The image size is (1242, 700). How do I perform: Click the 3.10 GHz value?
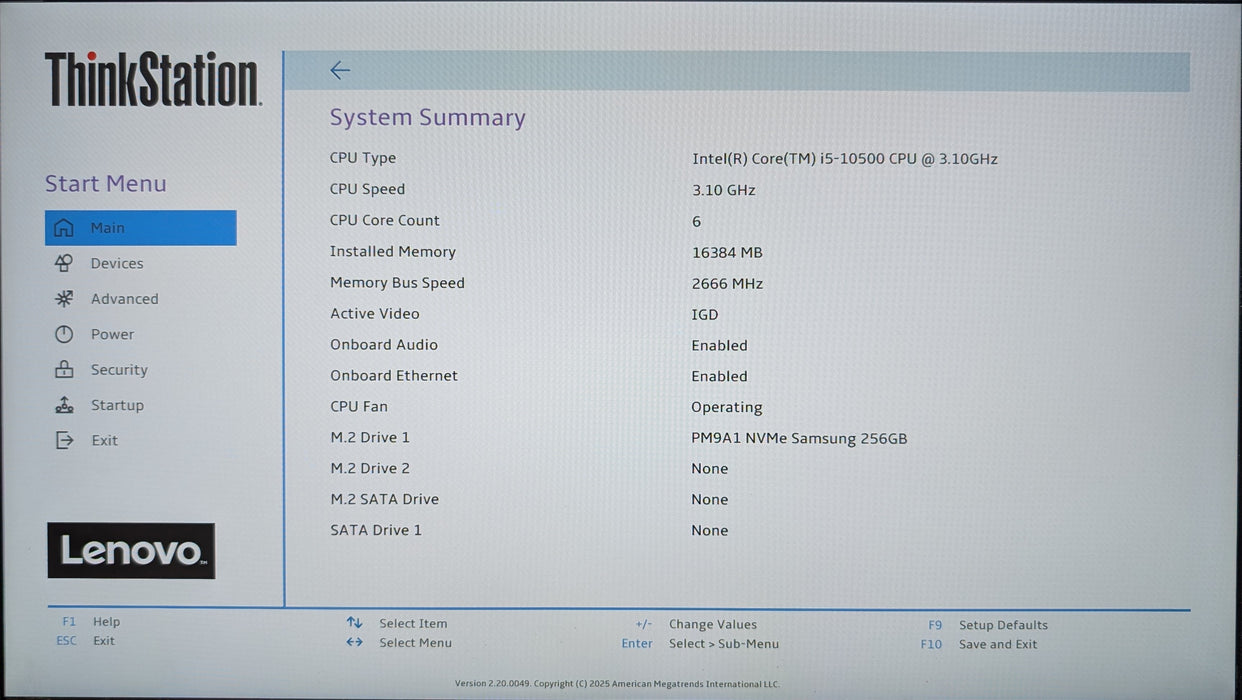[x=724, y=190]
